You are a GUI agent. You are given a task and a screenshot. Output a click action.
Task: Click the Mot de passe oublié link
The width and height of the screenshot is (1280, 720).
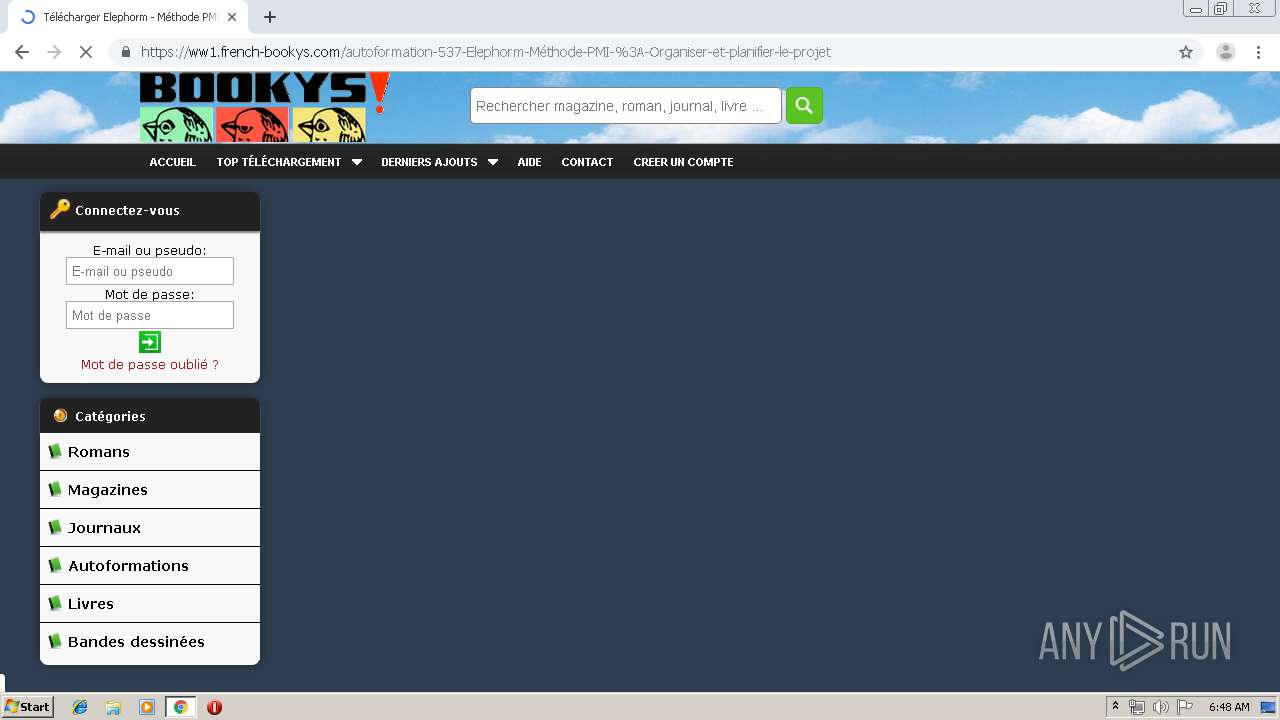click(x=150, y=365)
